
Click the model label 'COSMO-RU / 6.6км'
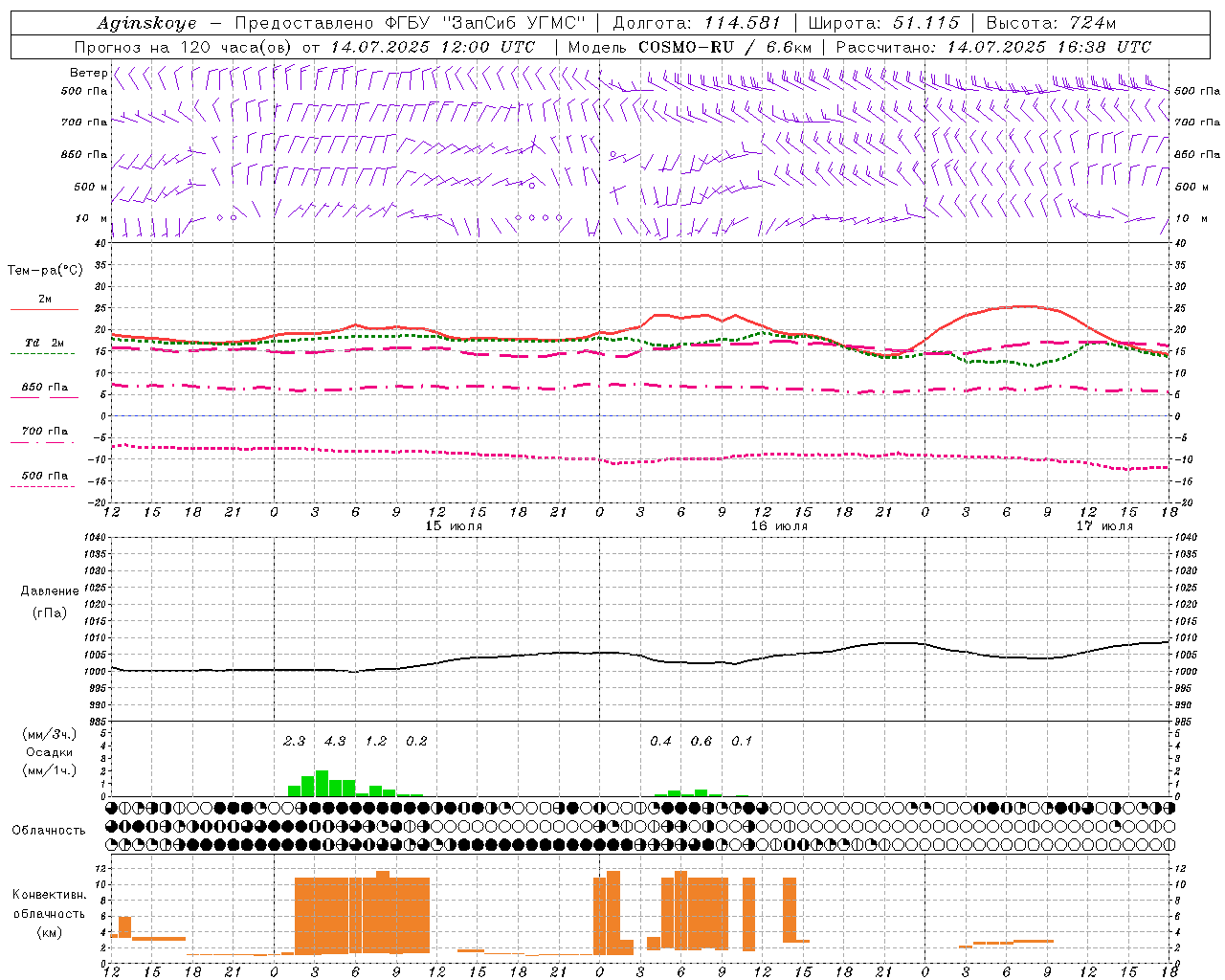pos(724,47)
